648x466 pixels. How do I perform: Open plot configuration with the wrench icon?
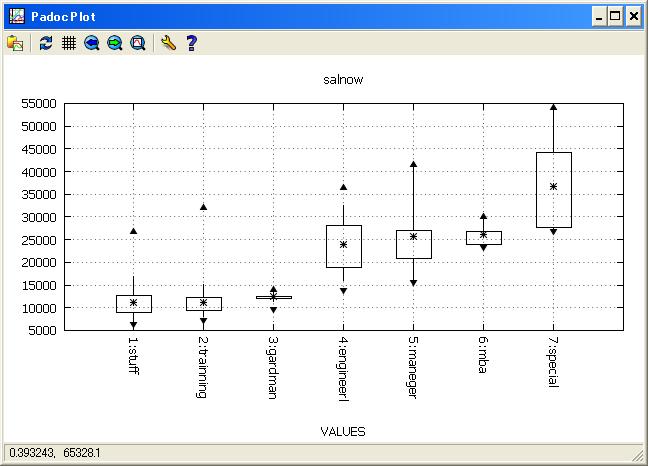coord(168,43)
